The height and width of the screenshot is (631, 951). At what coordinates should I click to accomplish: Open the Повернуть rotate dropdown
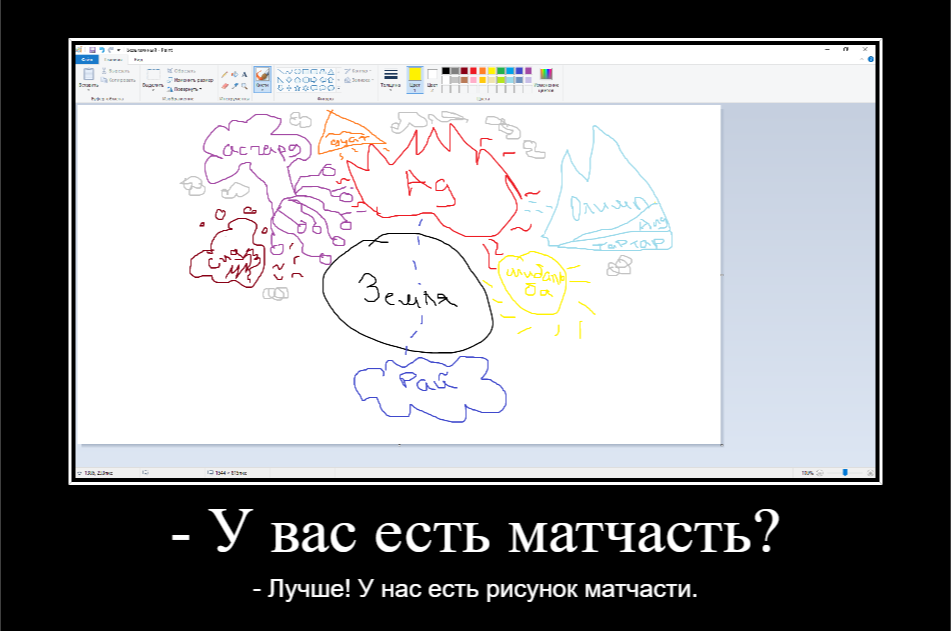click(x=184, y=89)
